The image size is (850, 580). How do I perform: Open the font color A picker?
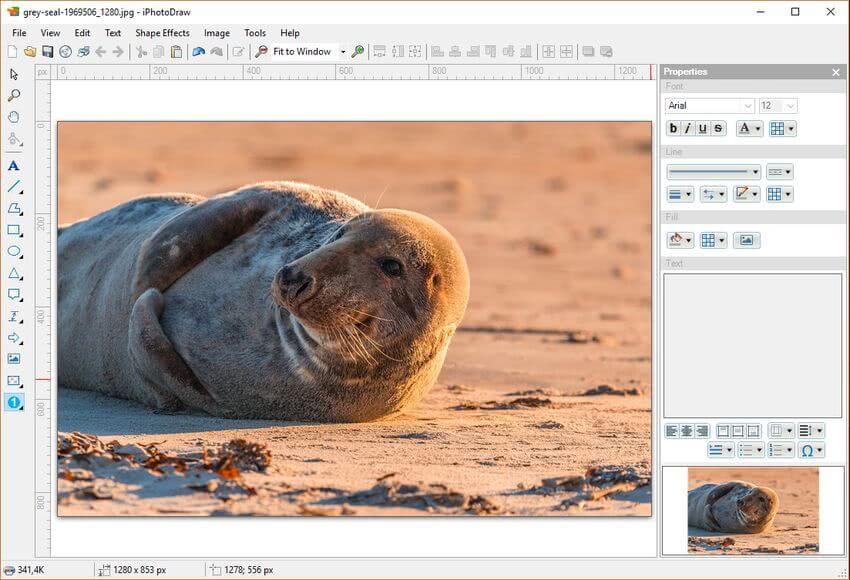click(x=750, y=128)
